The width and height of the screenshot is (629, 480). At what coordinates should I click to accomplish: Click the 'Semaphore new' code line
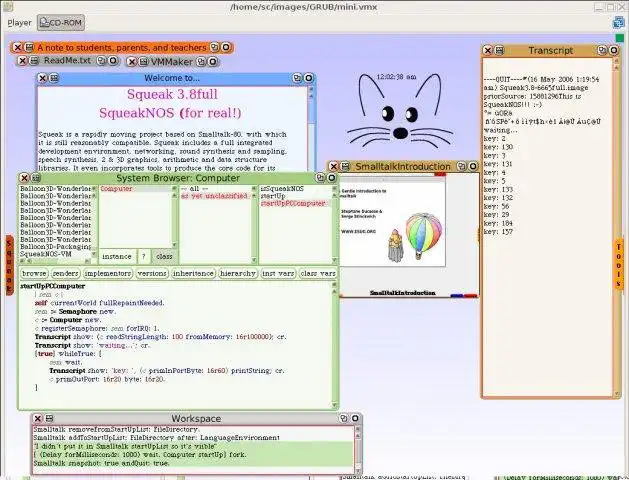(x=75, y=312)
